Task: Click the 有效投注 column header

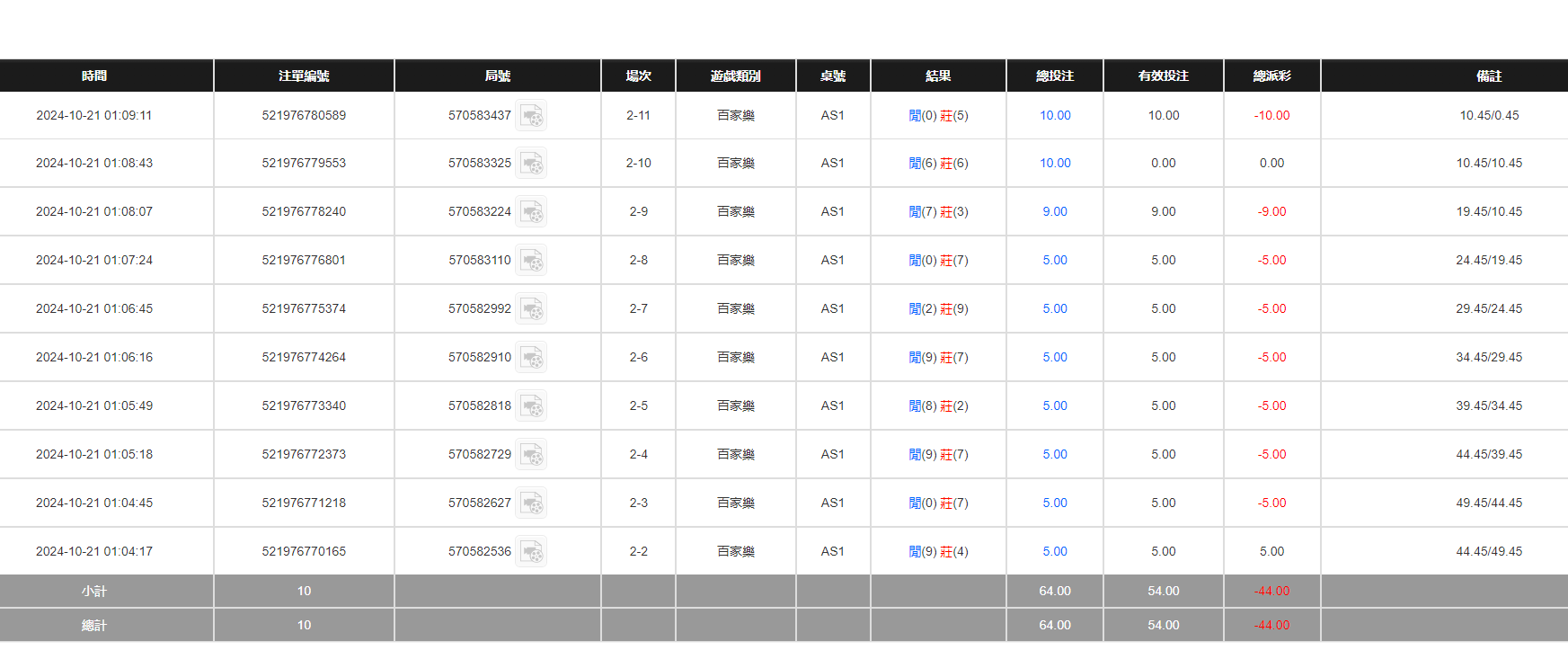Action: point(1163,76)
